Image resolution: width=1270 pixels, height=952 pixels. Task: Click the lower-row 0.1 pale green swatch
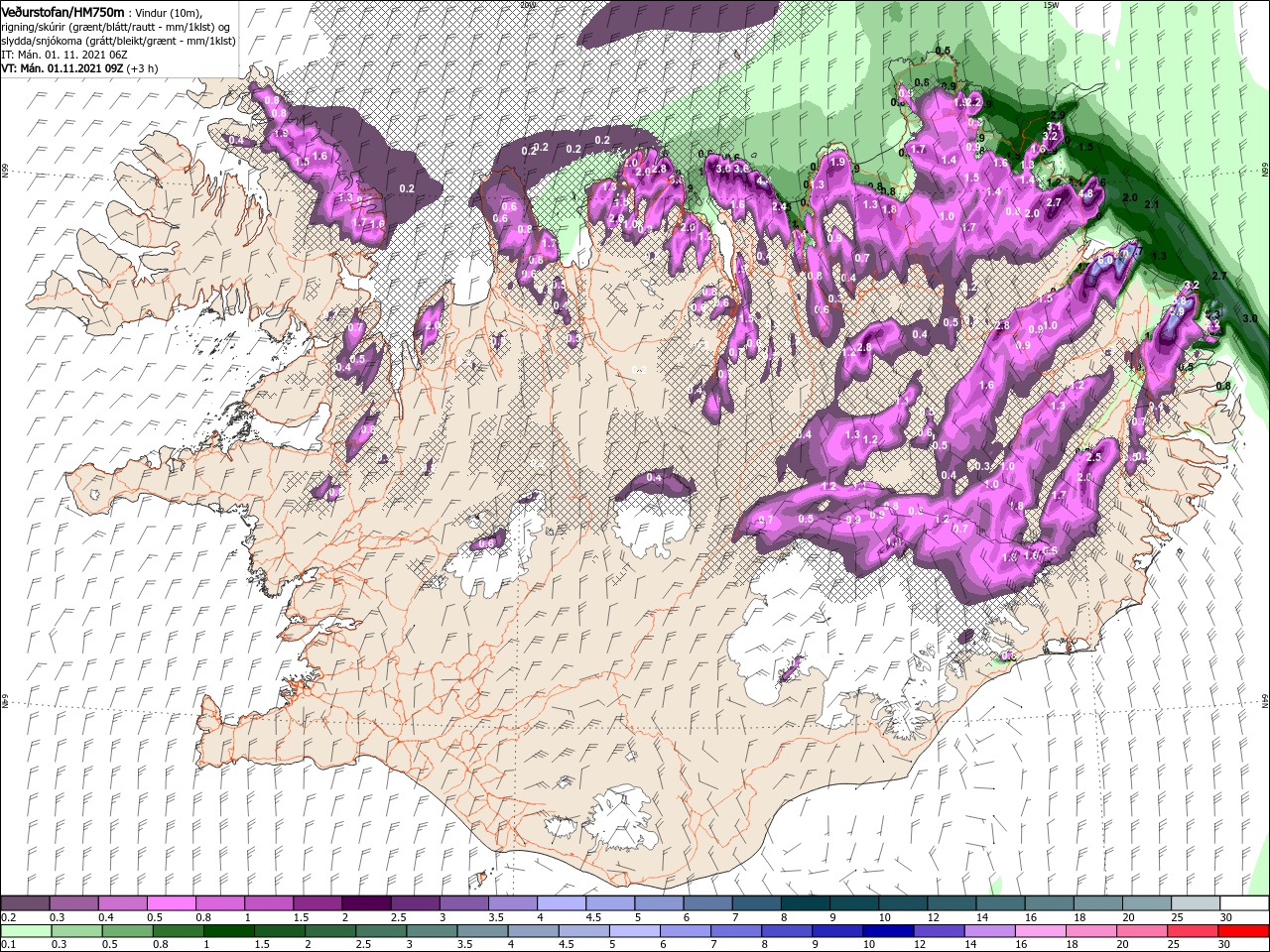point(25,931)
